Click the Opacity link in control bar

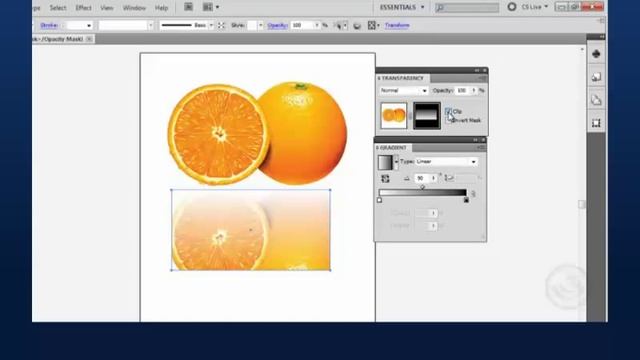(277, 25)
